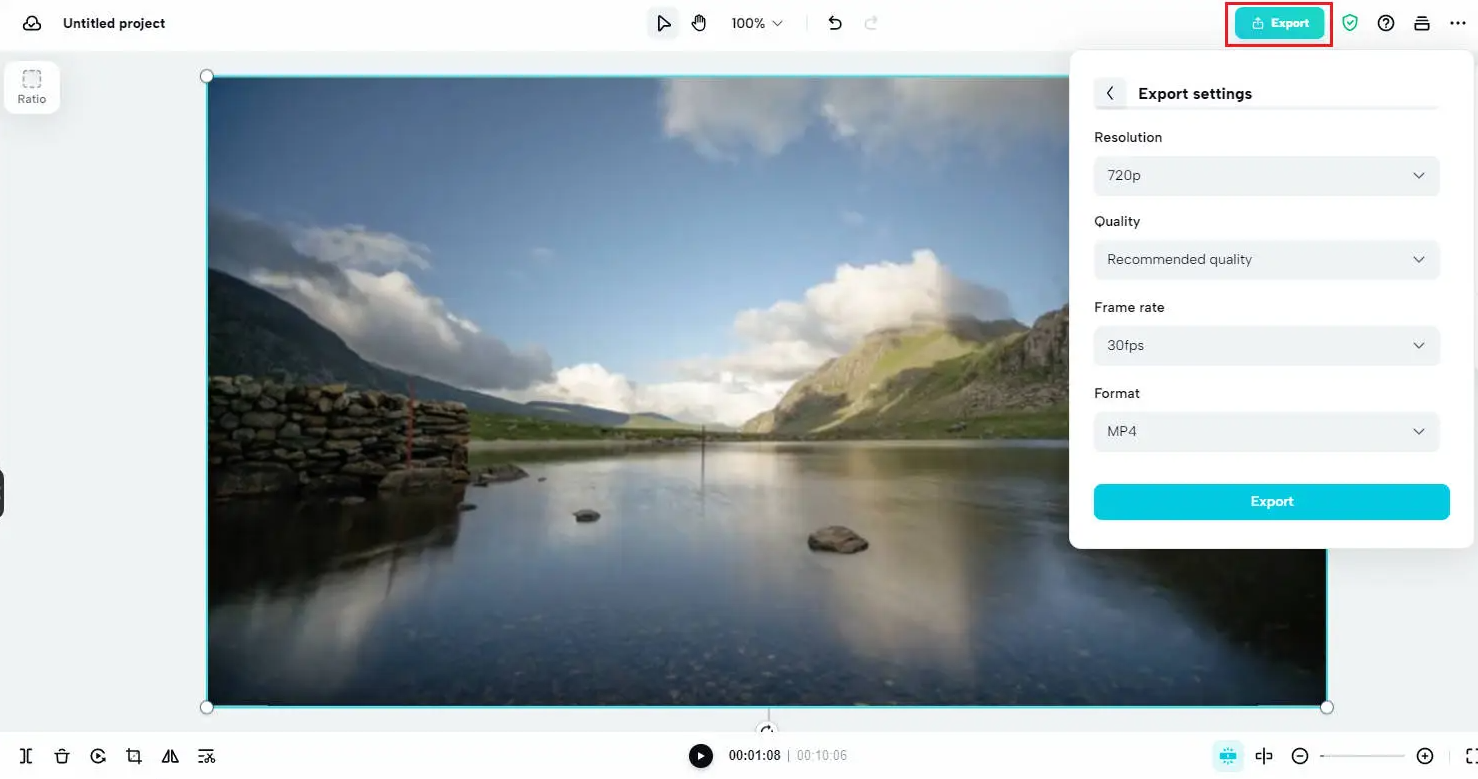Image resolution: width=1478 pixels, height=779 pixels.
Task: Open the Format dropdown showing MP4
Action: (1266, 431)
